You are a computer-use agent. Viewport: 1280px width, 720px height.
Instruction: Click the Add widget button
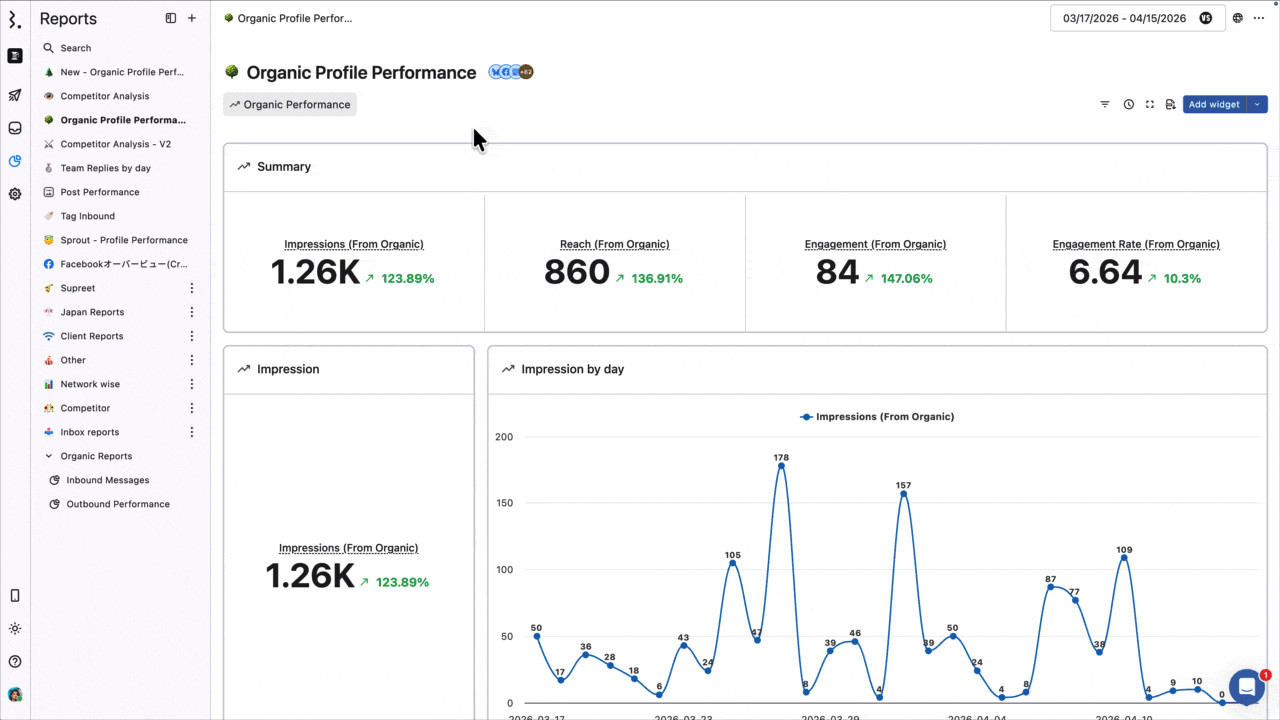tap(1213, 104)
